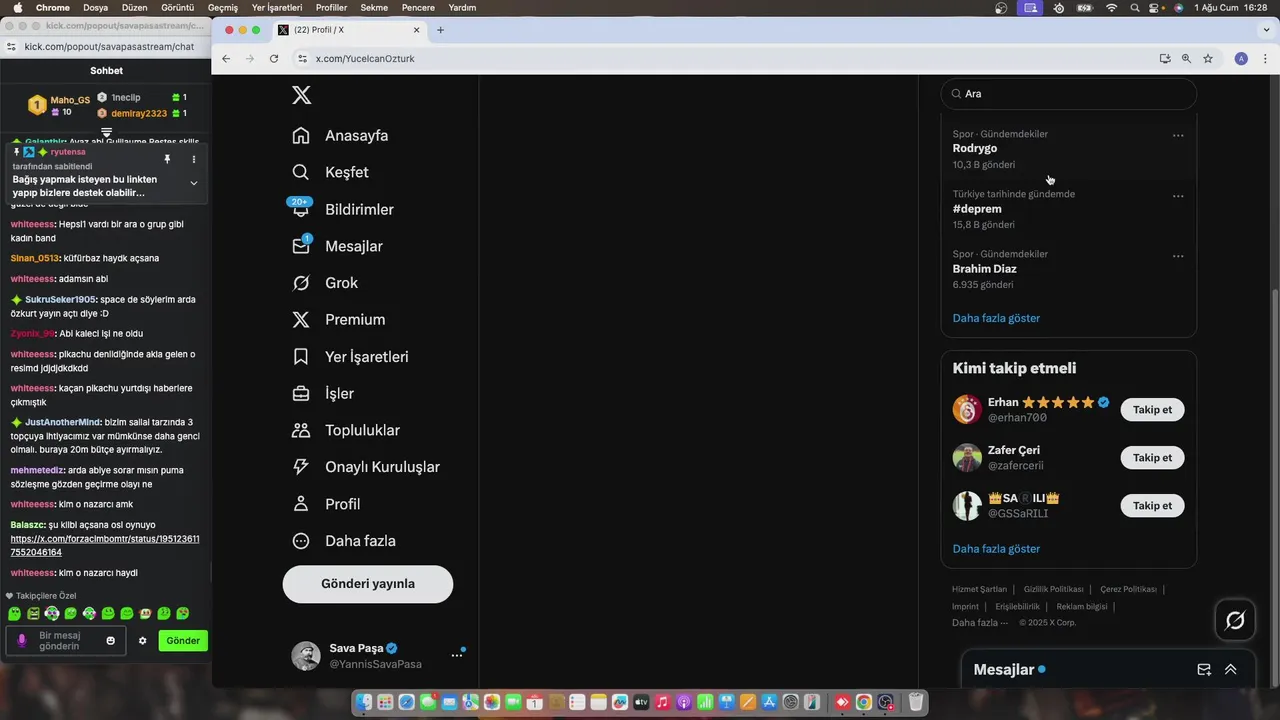The height and width of the screenshot is (720, 1280).
Task: Click Hizmet Şartları footer link
Action: pos(979,589)
